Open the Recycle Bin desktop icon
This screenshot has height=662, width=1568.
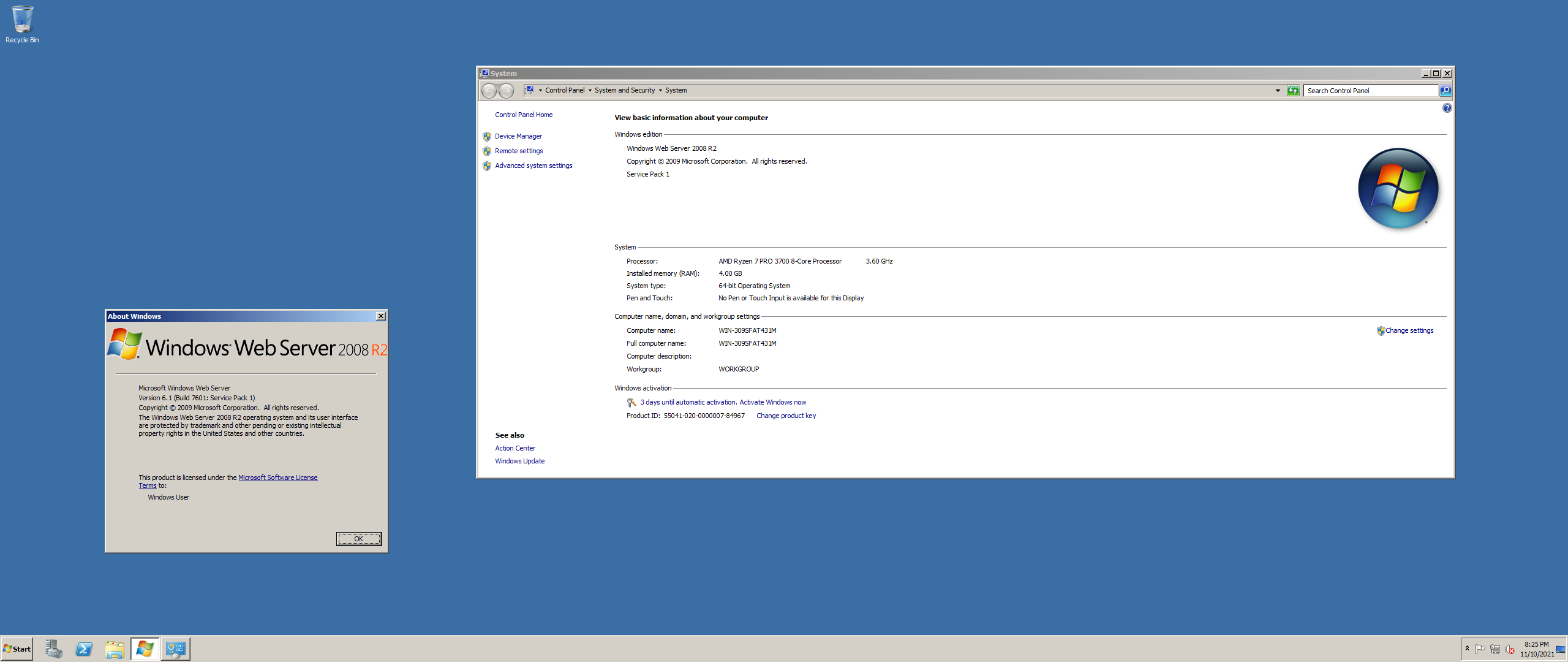pos(22,25)
